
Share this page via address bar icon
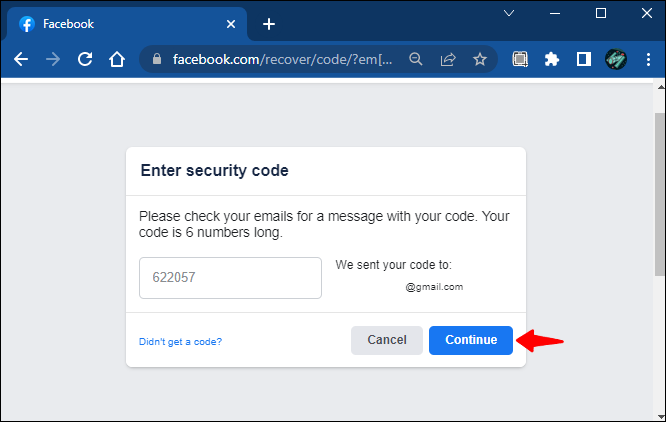pos(448,59)
